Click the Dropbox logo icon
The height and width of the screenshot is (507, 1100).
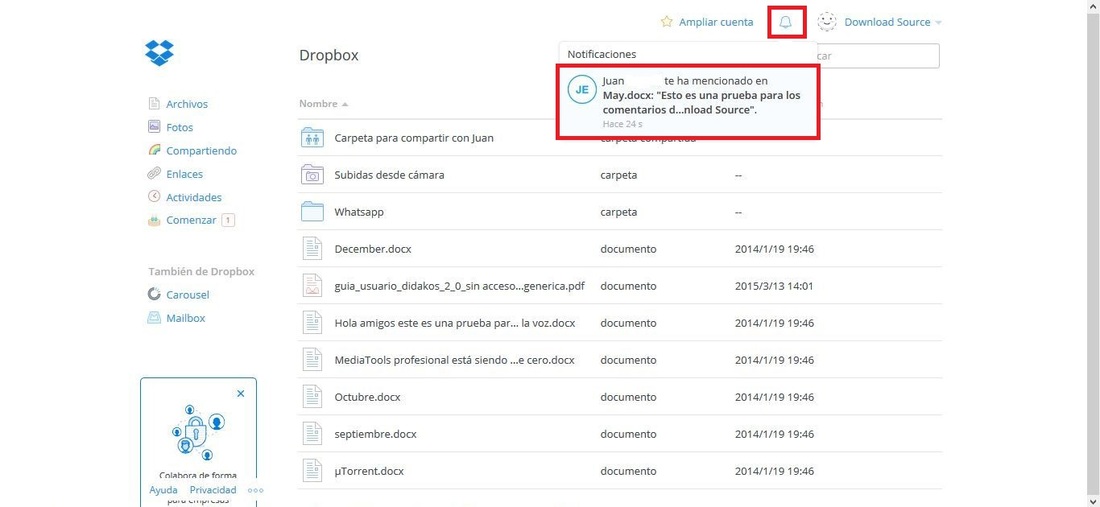click(159, 53)
